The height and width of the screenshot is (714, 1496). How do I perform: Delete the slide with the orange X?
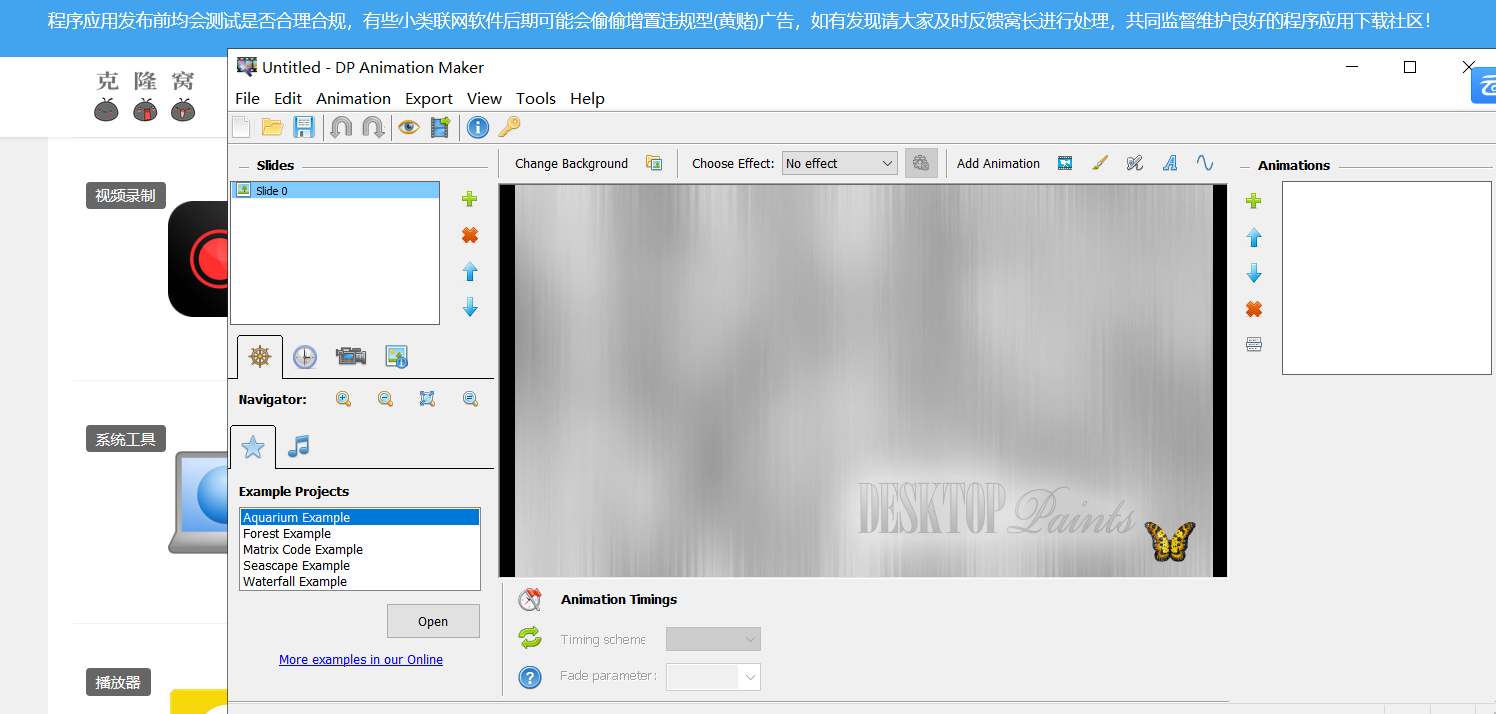coord(469,235)
